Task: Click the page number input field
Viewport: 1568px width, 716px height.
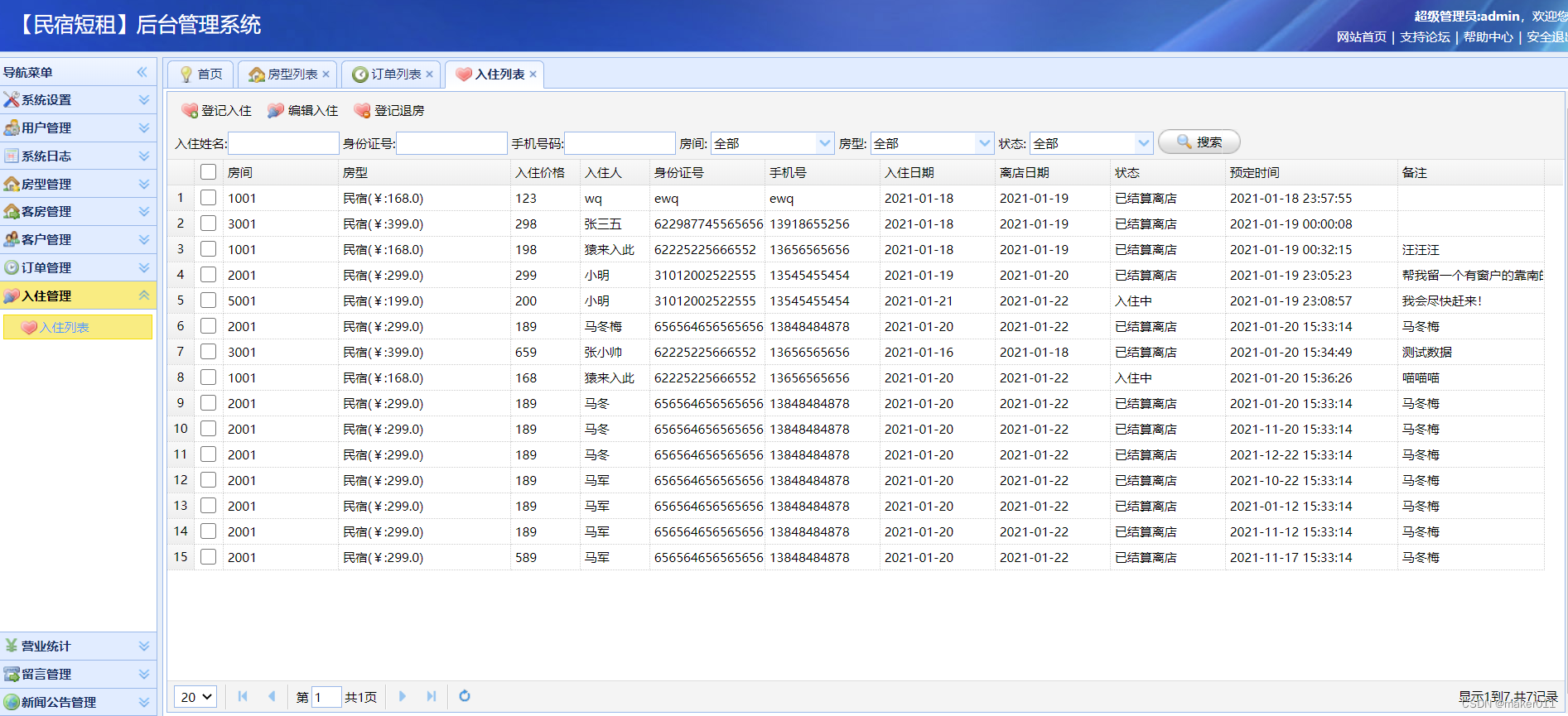Action: [326, 697]
